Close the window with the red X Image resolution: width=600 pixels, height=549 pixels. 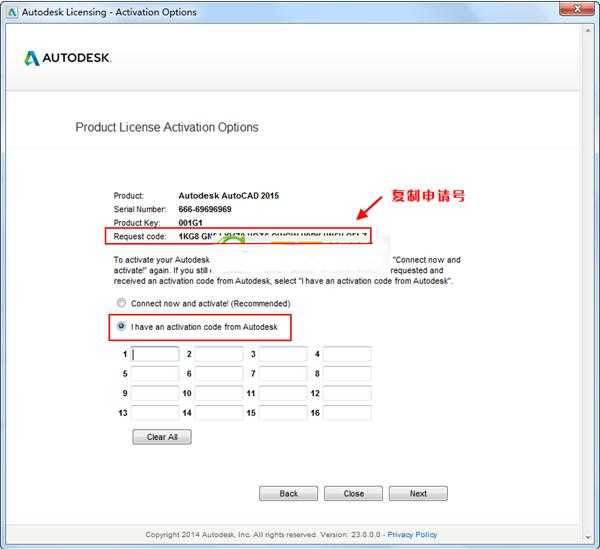coord(577,8)
